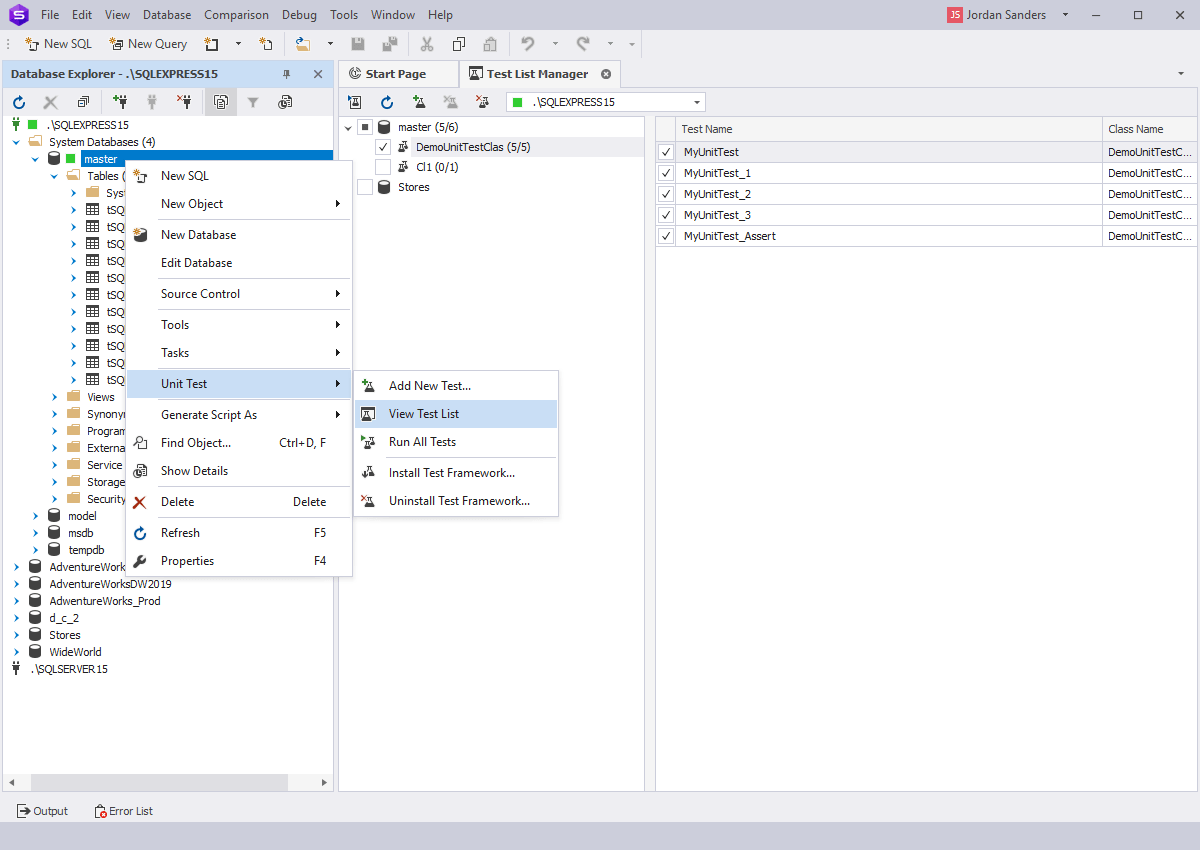Screen dimensions: 1200x850
Task: Uncheck the DemoUnitTestClas class checkbox
Action: [x=383, y=145]
